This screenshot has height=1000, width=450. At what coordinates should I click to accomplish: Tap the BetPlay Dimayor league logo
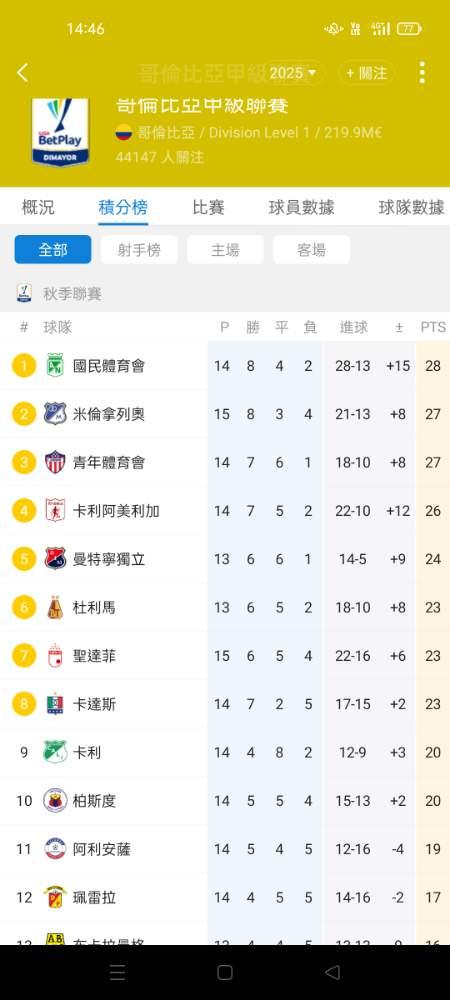60,132
